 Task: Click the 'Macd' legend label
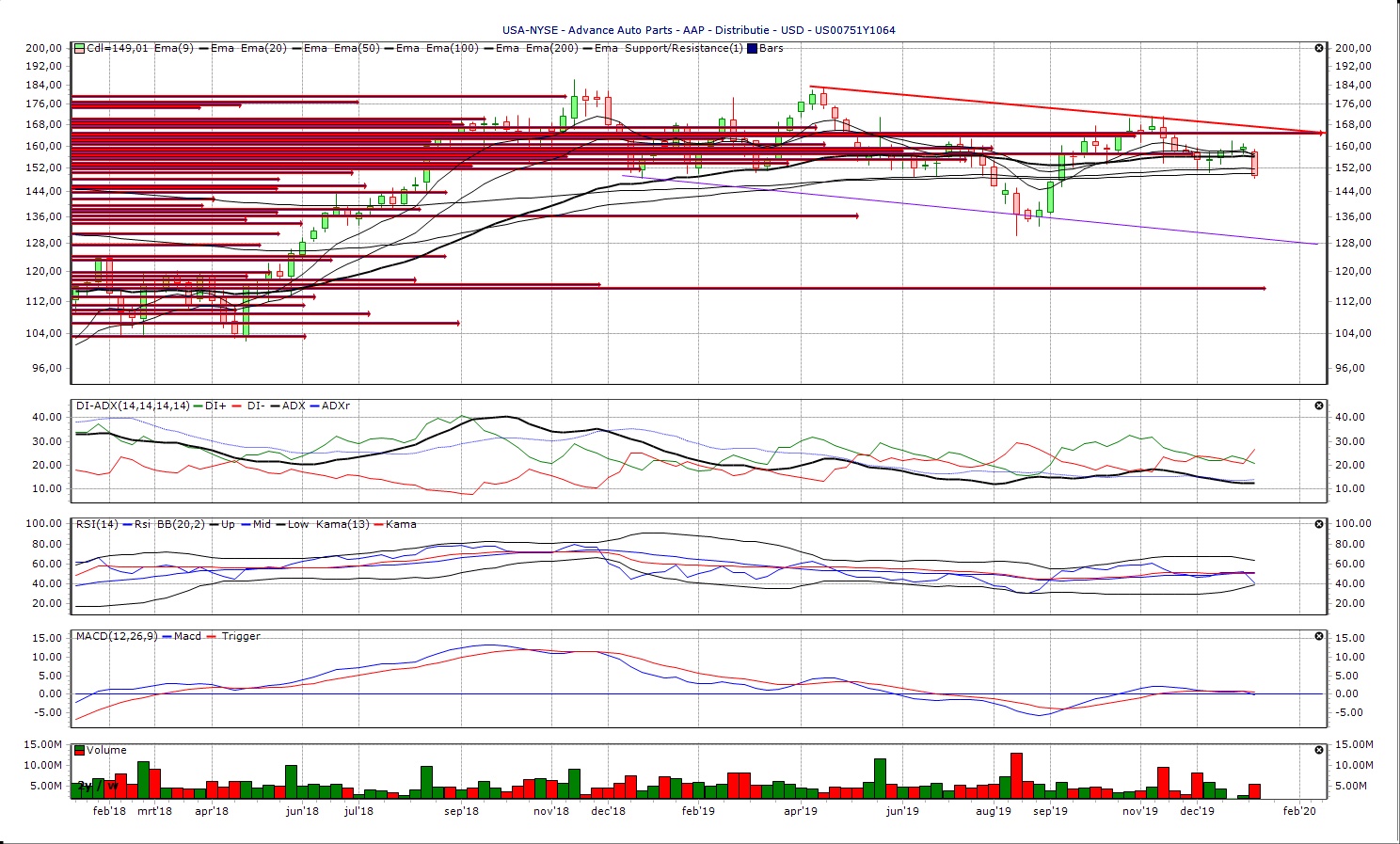point(188,636)
